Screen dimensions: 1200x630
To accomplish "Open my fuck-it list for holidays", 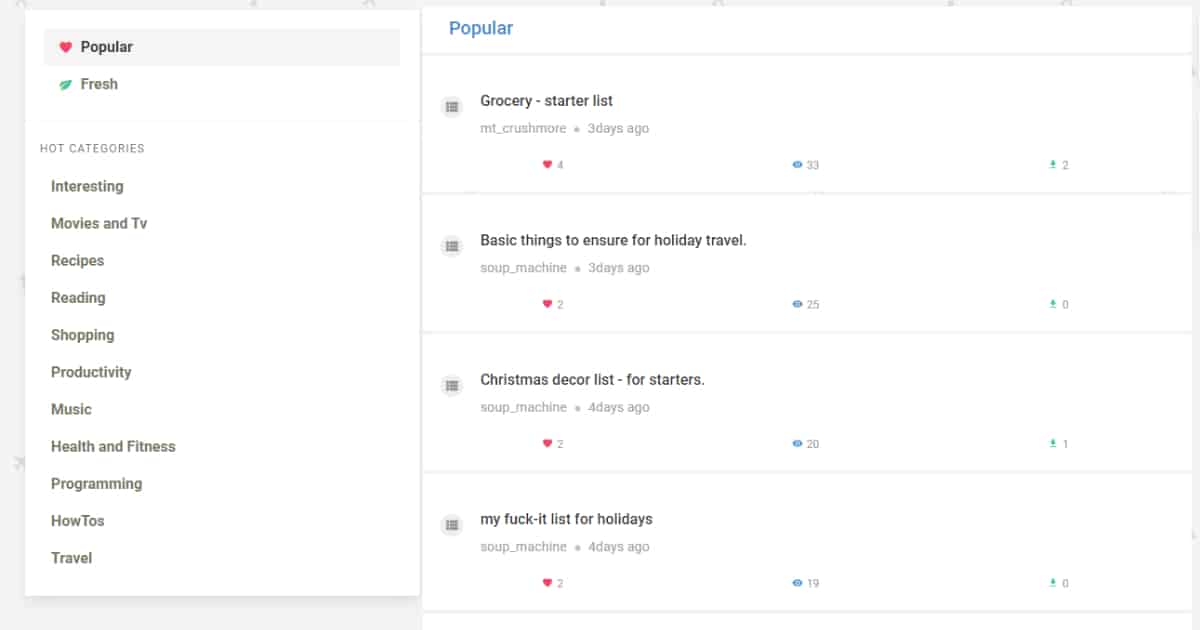I will tap(566, 520).
